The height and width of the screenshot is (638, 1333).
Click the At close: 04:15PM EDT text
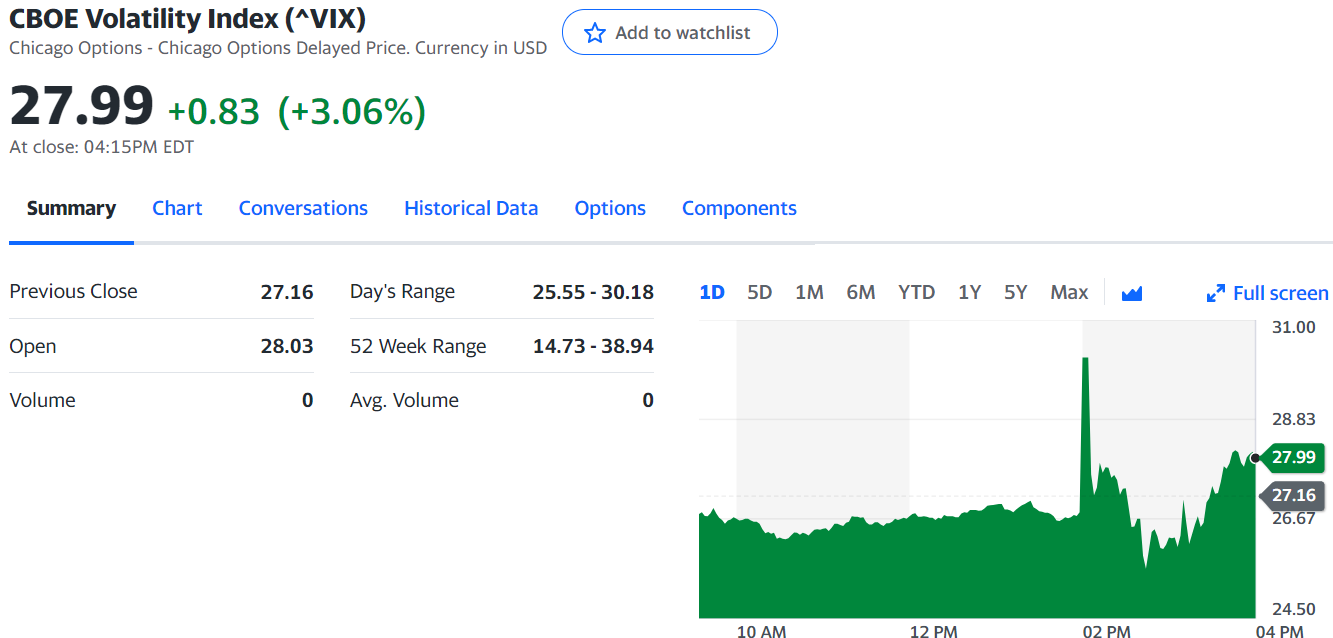coord(101,147)
